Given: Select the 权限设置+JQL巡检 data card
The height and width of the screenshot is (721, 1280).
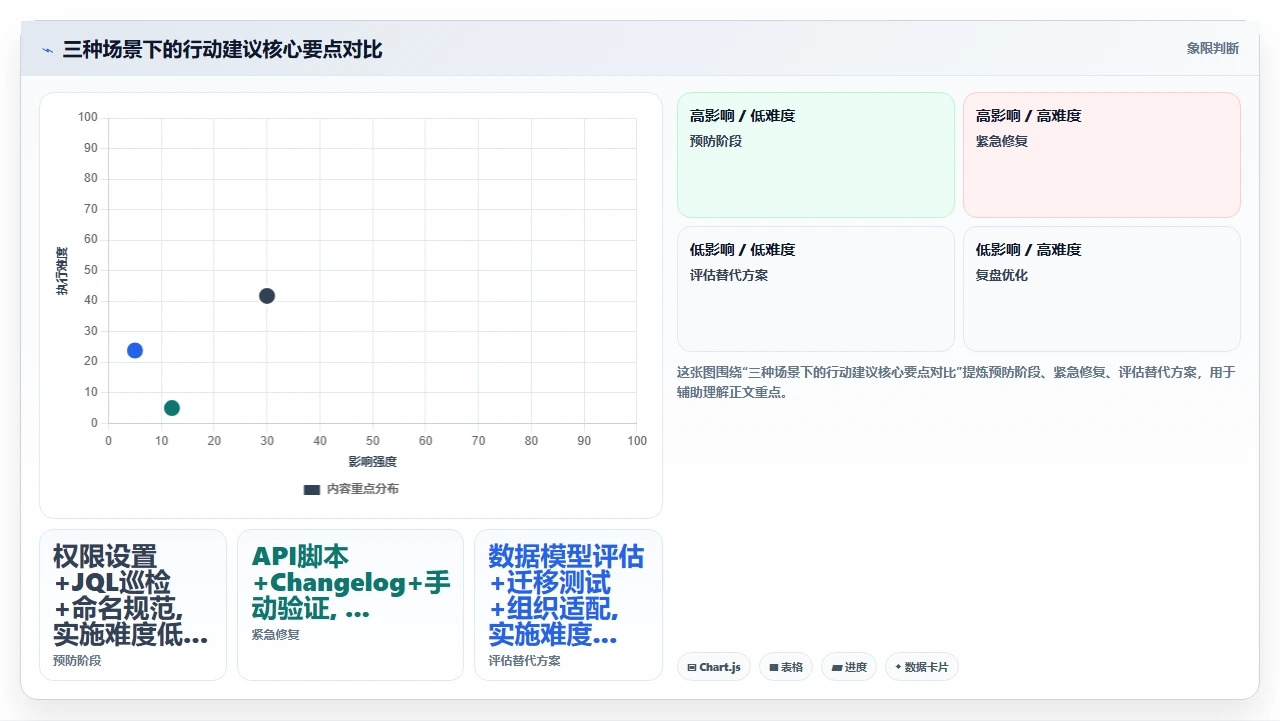Looking at the screenshot, I should 133,605.
